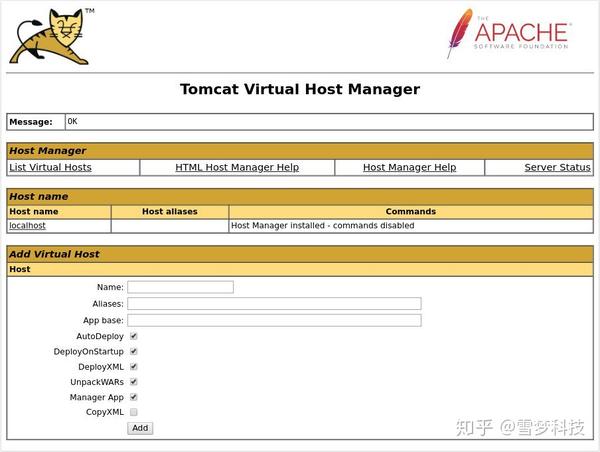Uncheck the DeployOnStartup checkbox
Screen dimensions: 600x452
[134, 351]
